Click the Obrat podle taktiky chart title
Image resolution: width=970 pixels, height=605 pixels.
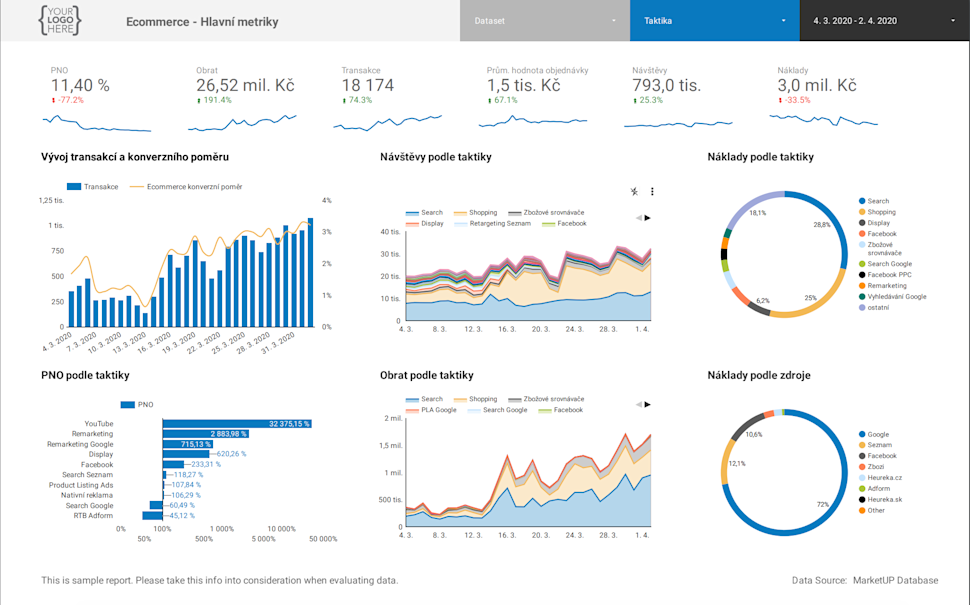pyautogui.click(x=427, y=375)
